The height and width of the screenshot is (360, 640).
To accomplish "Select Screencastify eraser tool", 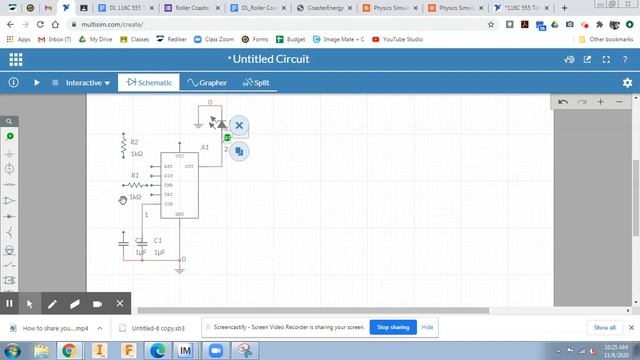I will pos(74,304).
